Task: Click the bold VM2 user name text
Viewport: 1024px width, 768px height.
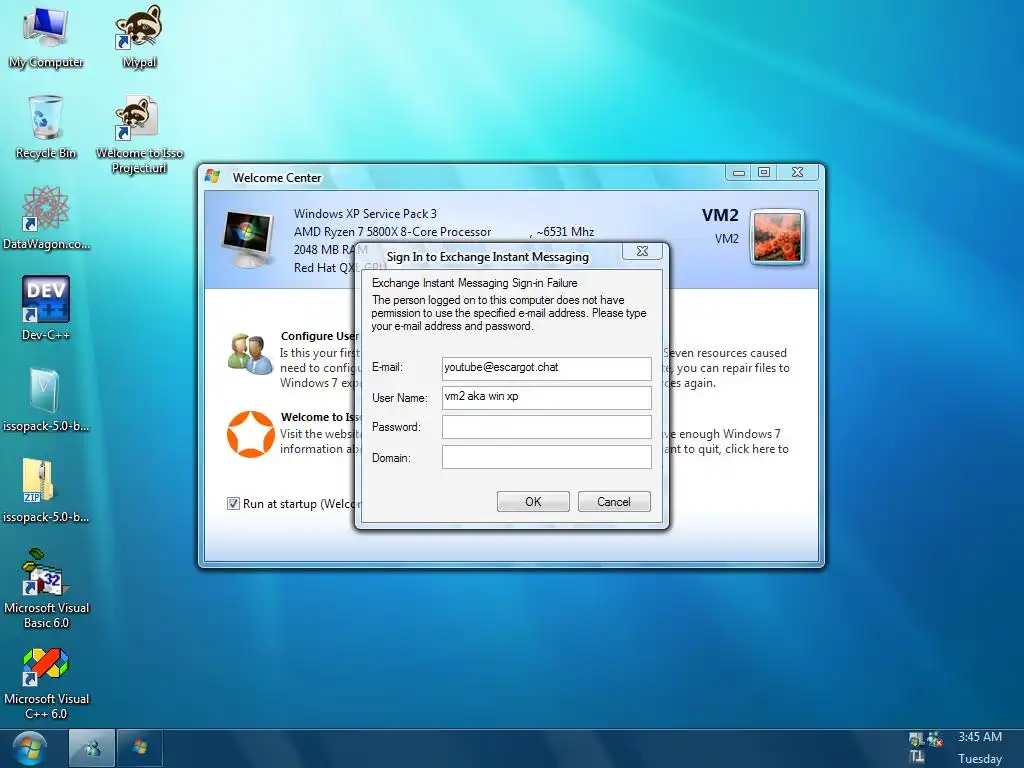Action: point(720,216)
